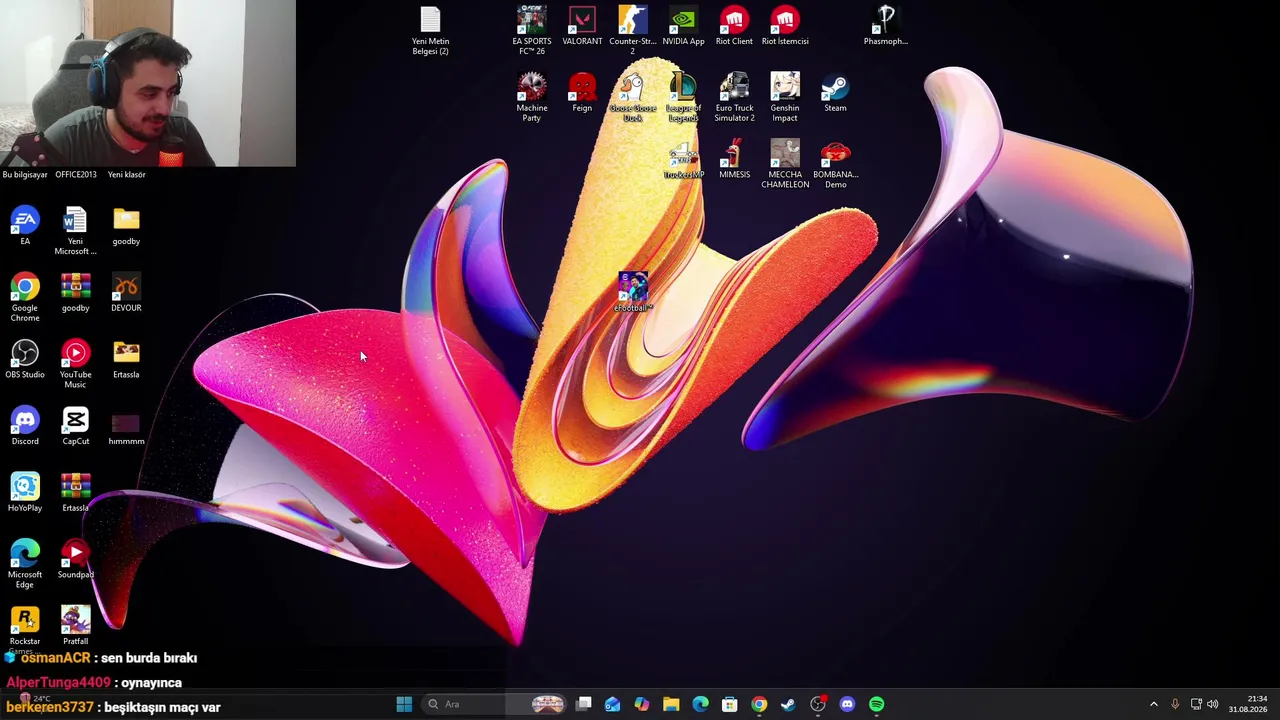Open Copilot from the taskbar
The height and width of the screenshot is (720, 1280).
pyautogui.click(x=642, y=704)
